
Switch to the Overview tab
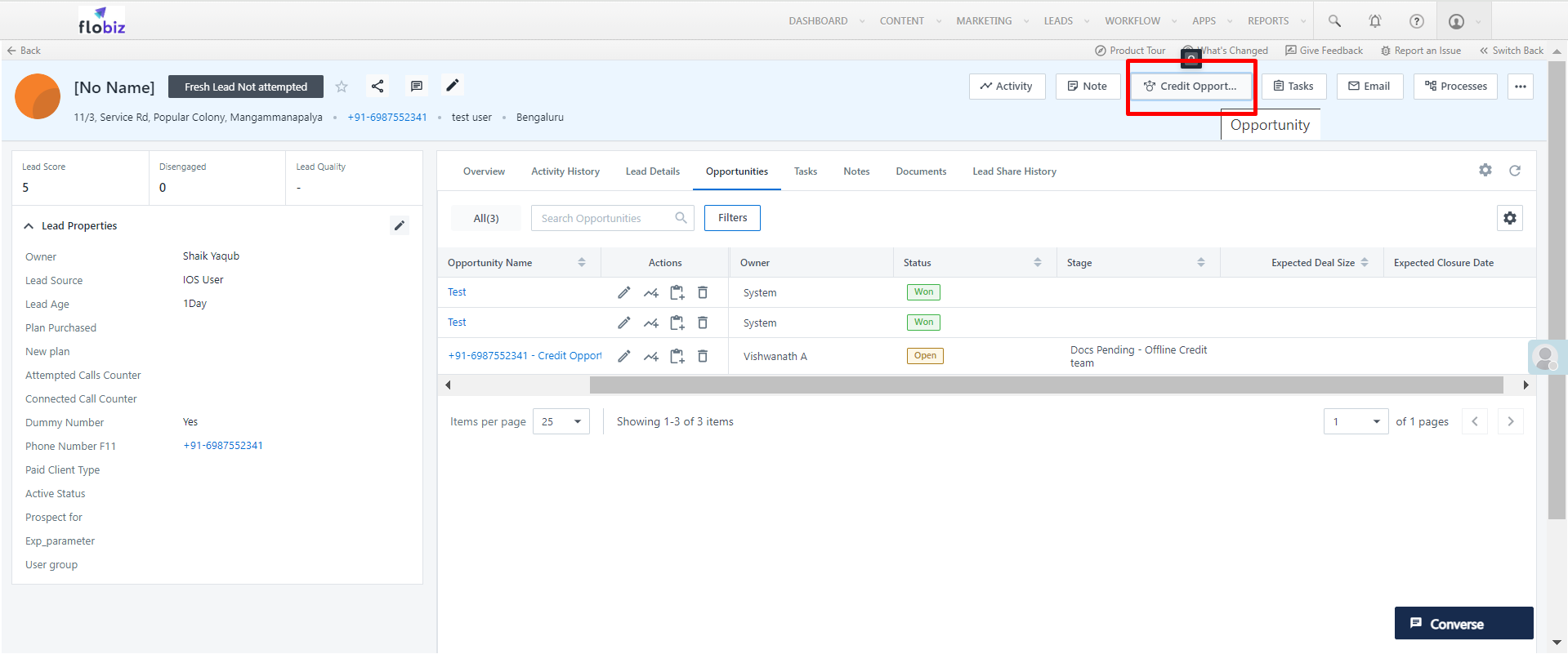pos(484,171)
